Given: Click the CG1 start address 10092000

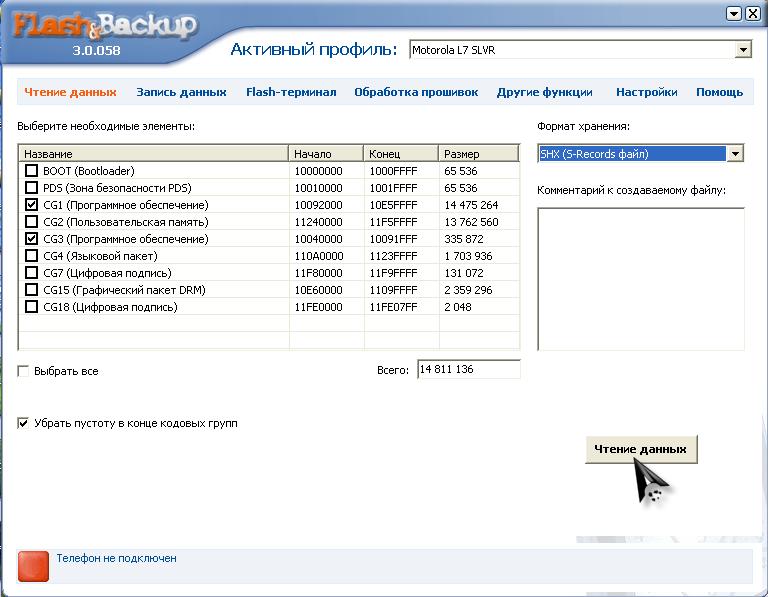Looking at the screenshot, I should 318,205.
